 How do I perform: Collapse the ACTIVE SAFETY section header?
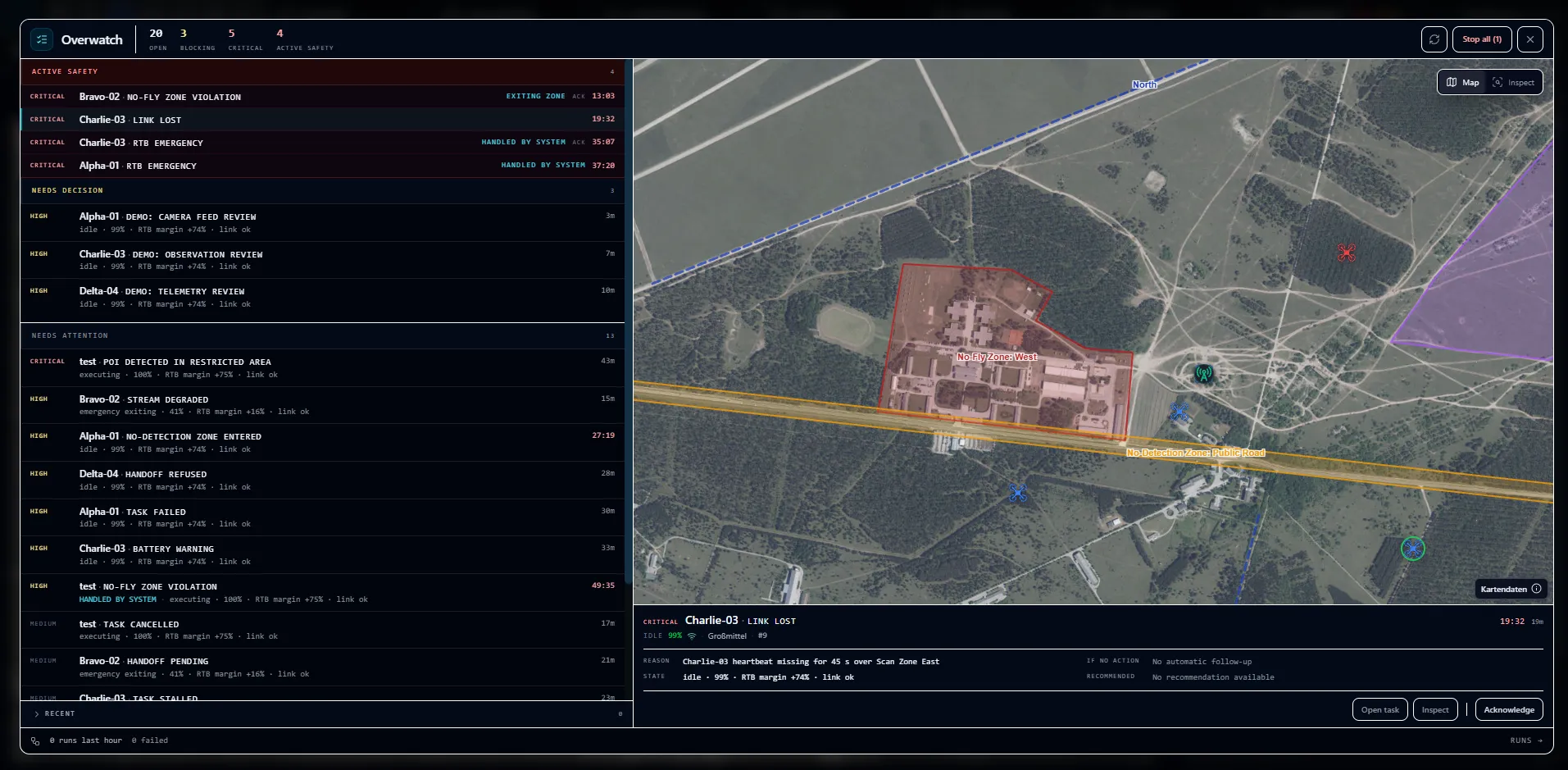point(322,71)
